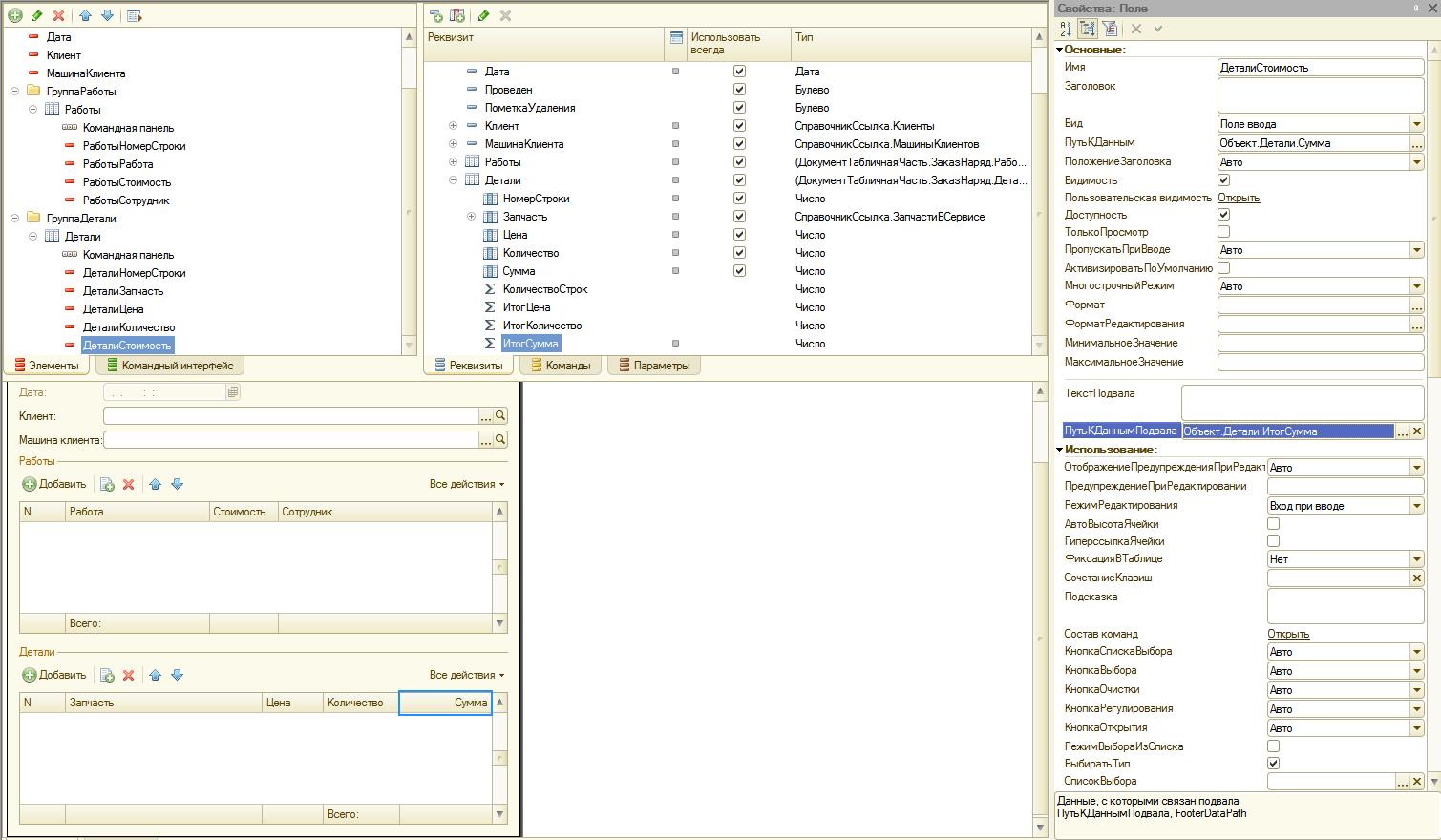The height and width of the screenshot is (840, 1441).
Task: Enable the ГиперссылкаЯчейки checkbox
Action: click(x=1273, y=540)
